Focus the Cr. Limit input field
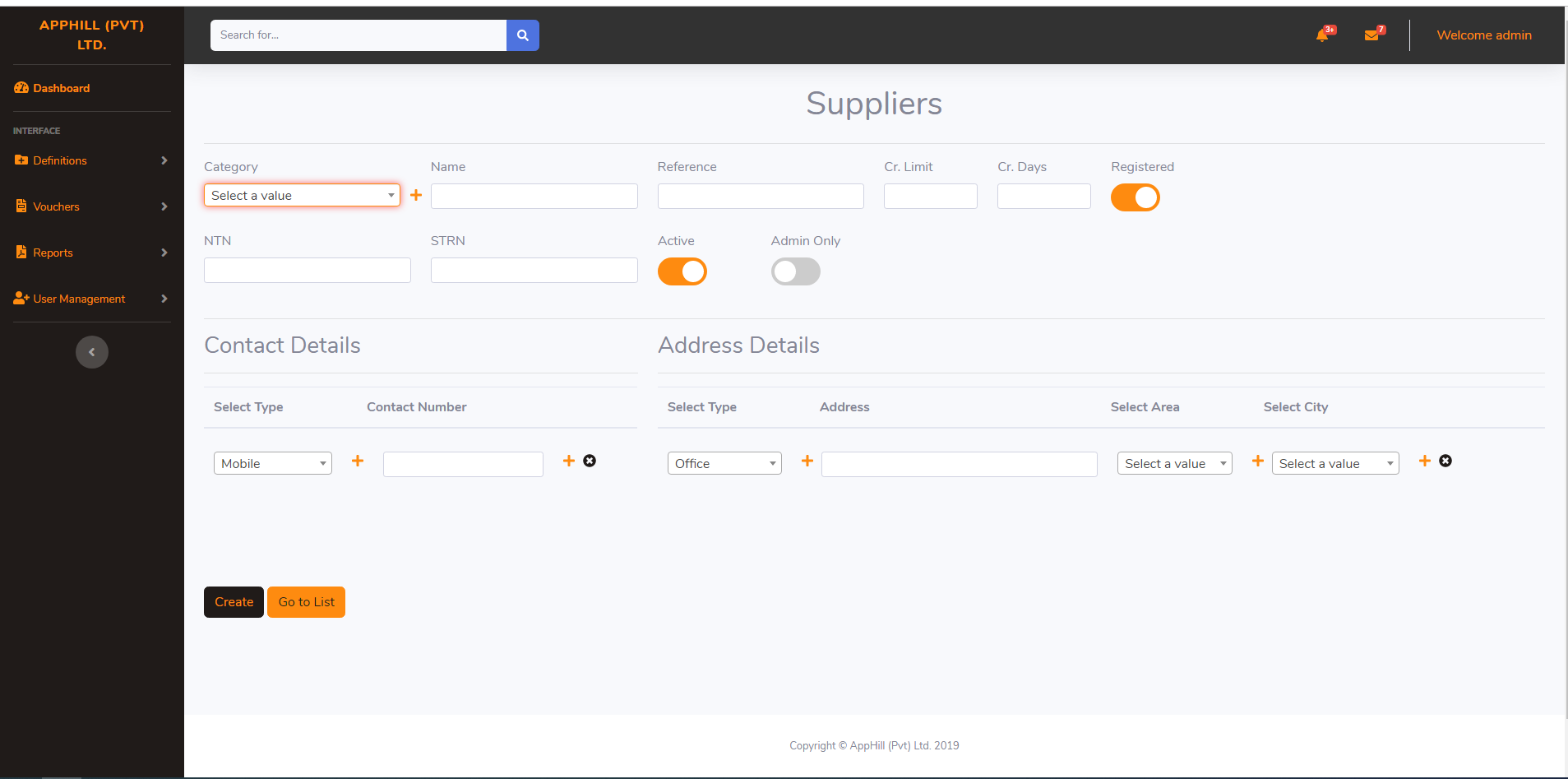Image resolution: width=1568 pixels, height=779 pixels. tap(930, 196)
